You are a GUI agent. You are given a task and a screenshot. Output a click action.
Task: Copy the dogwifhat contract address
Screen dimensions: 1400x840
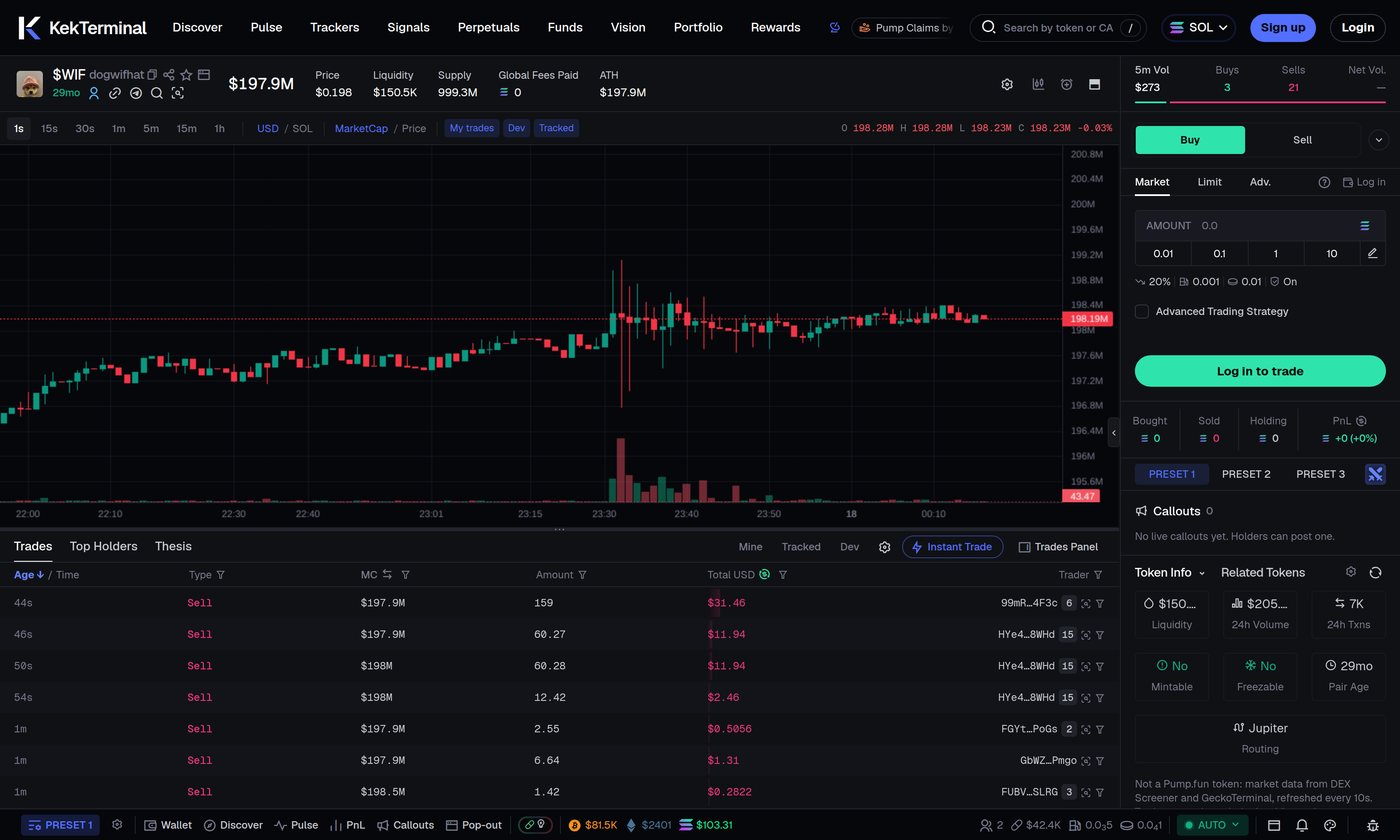pyautogui.click(x=152, y=75)
